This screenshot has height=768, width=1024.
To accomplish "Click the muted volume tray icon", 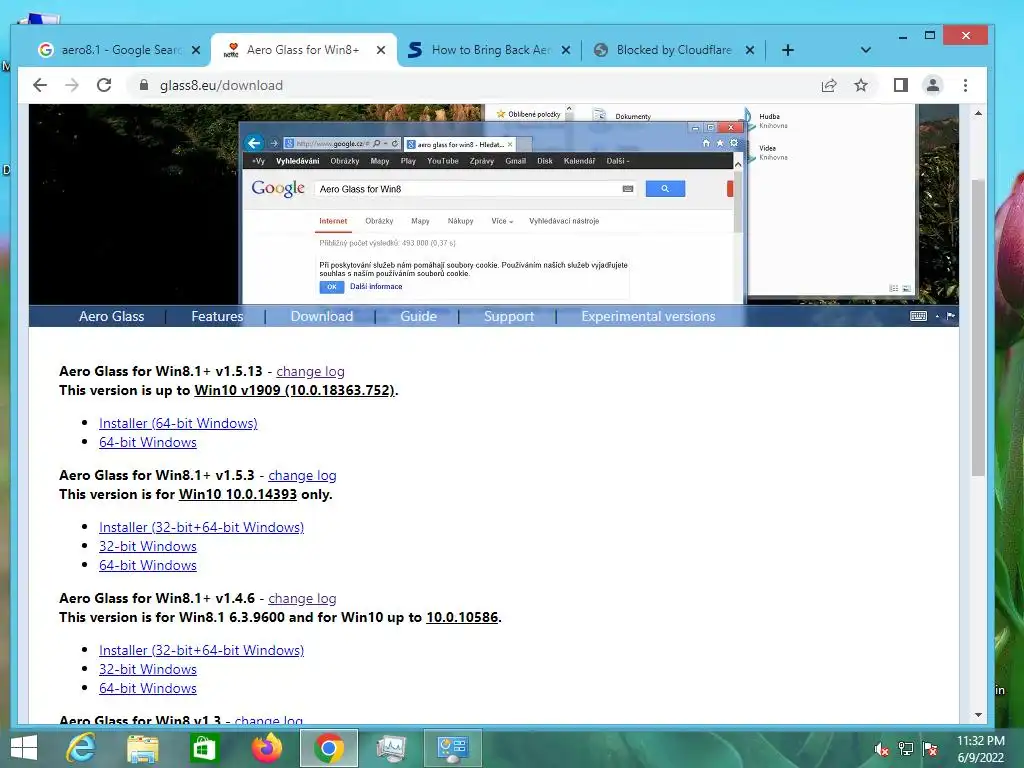I will 881,749.
